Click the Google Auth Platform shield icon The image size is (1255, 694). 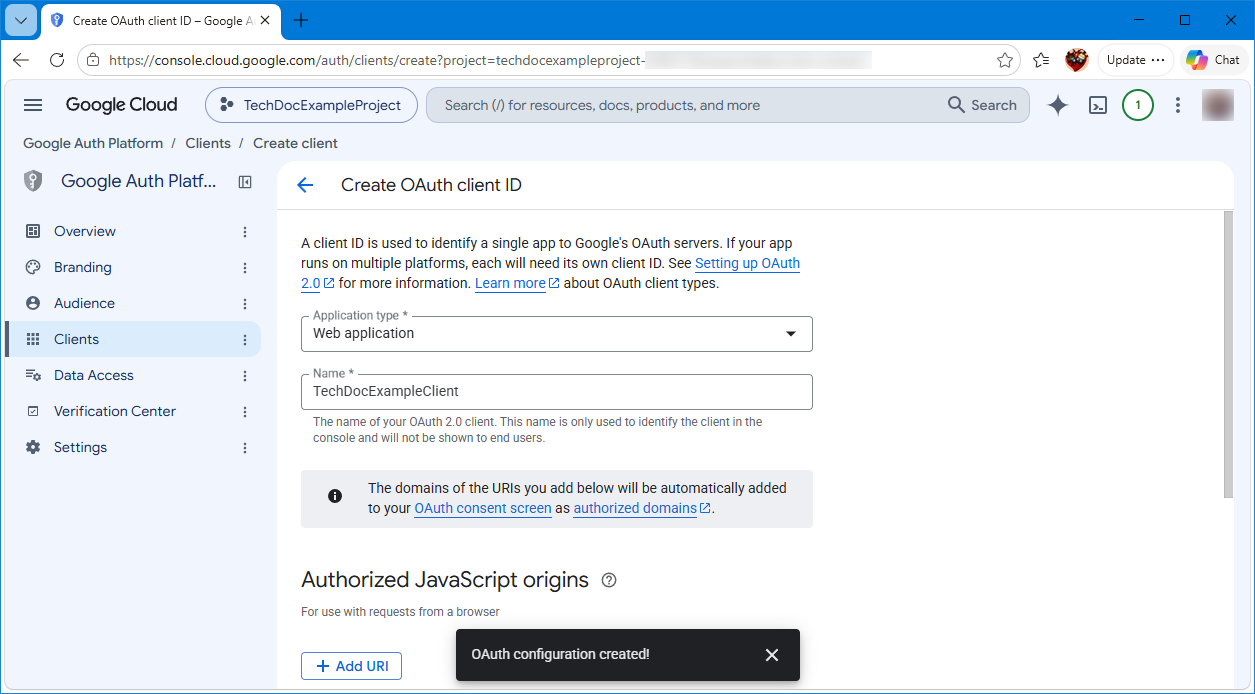click(33, 181)
